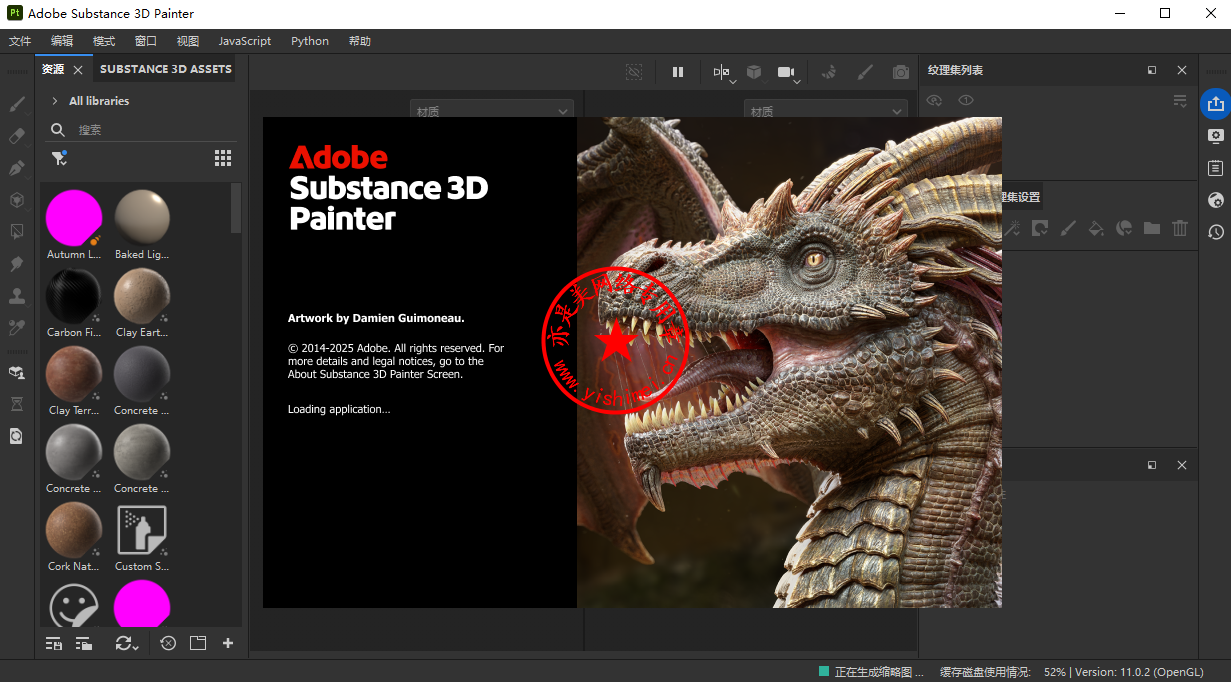Open the 材质 dropdown in the right viewport
Viewport: 1231px width, 682px height.
(x=826, y=111)
